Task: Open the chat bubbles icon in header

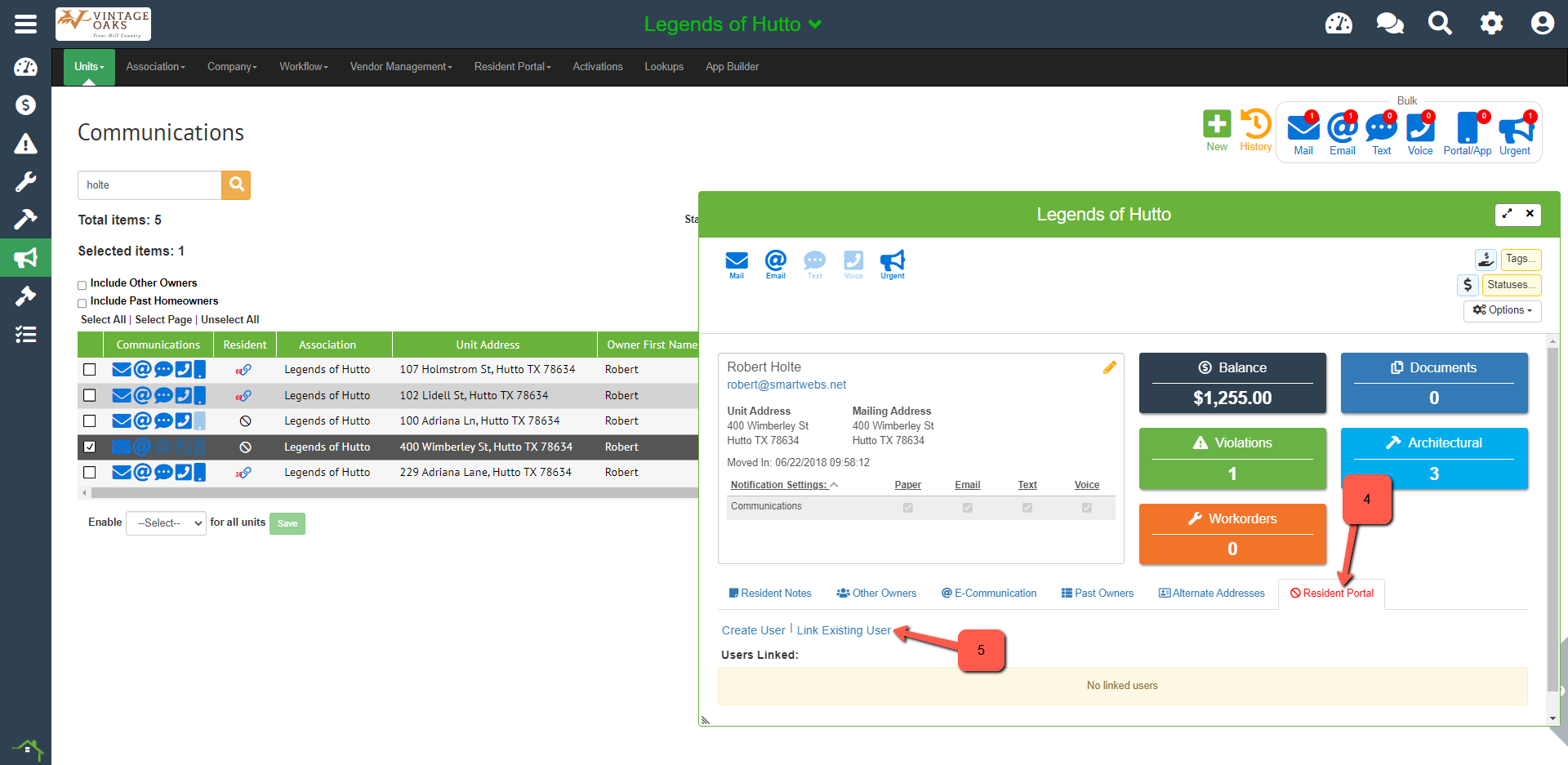Action: pos(1389,24)
